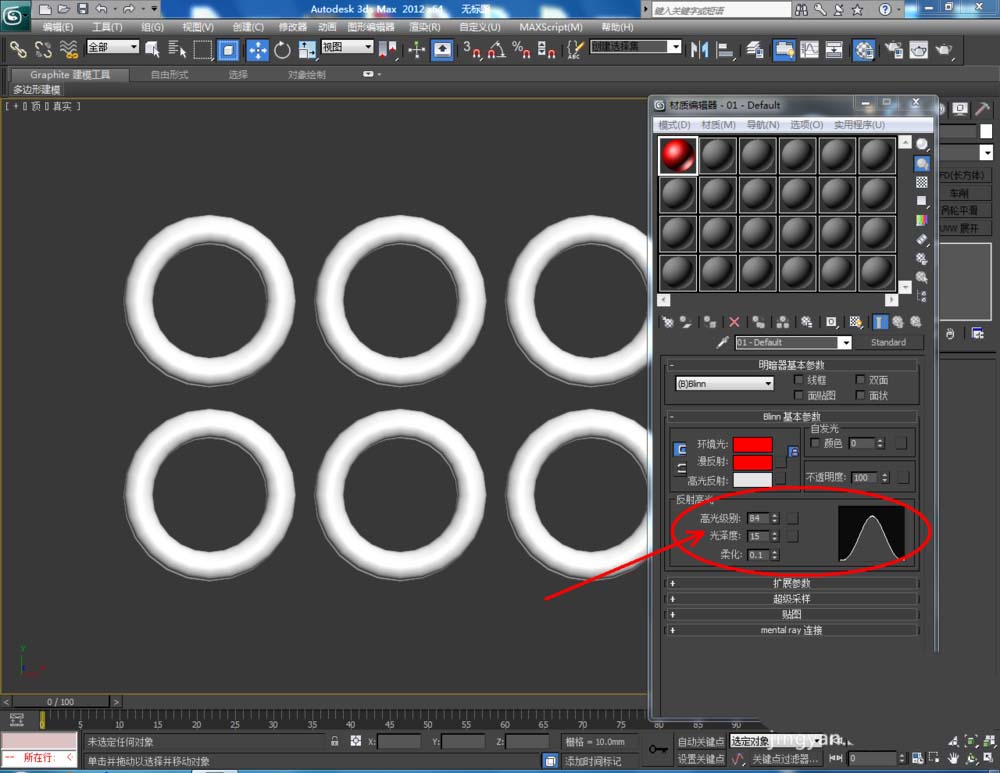Image resolution: width=1000 pixels, height=773 pixels.
Task: Click the Unlink Selection tool
Action: [x=43, y=49]
